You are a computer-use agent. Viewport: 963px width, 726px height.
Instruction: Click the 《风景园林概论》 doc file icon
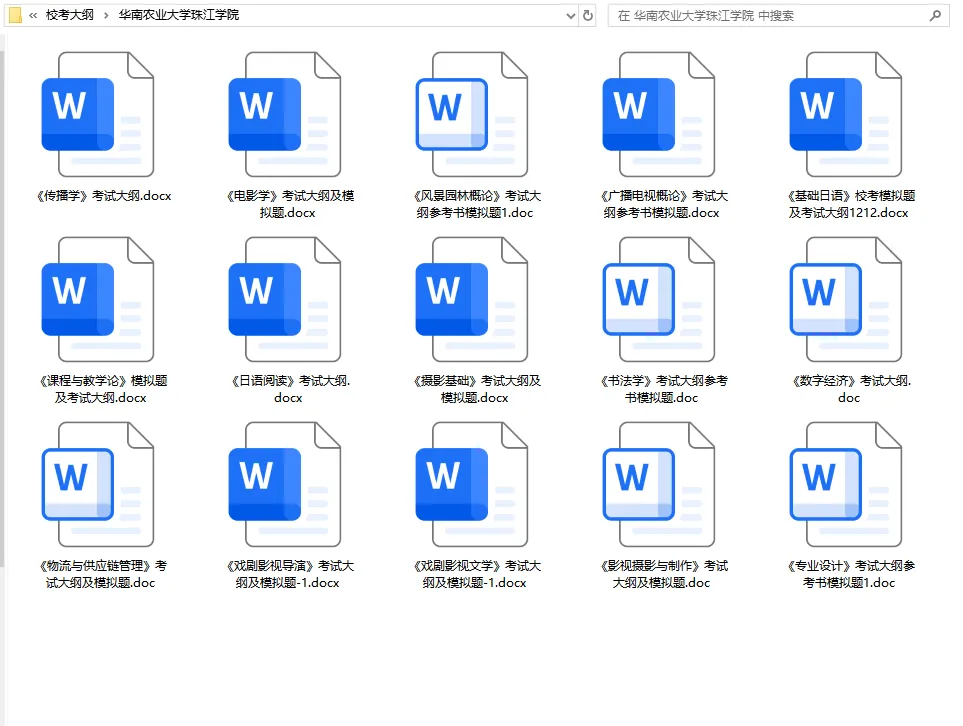click(472, 114)
